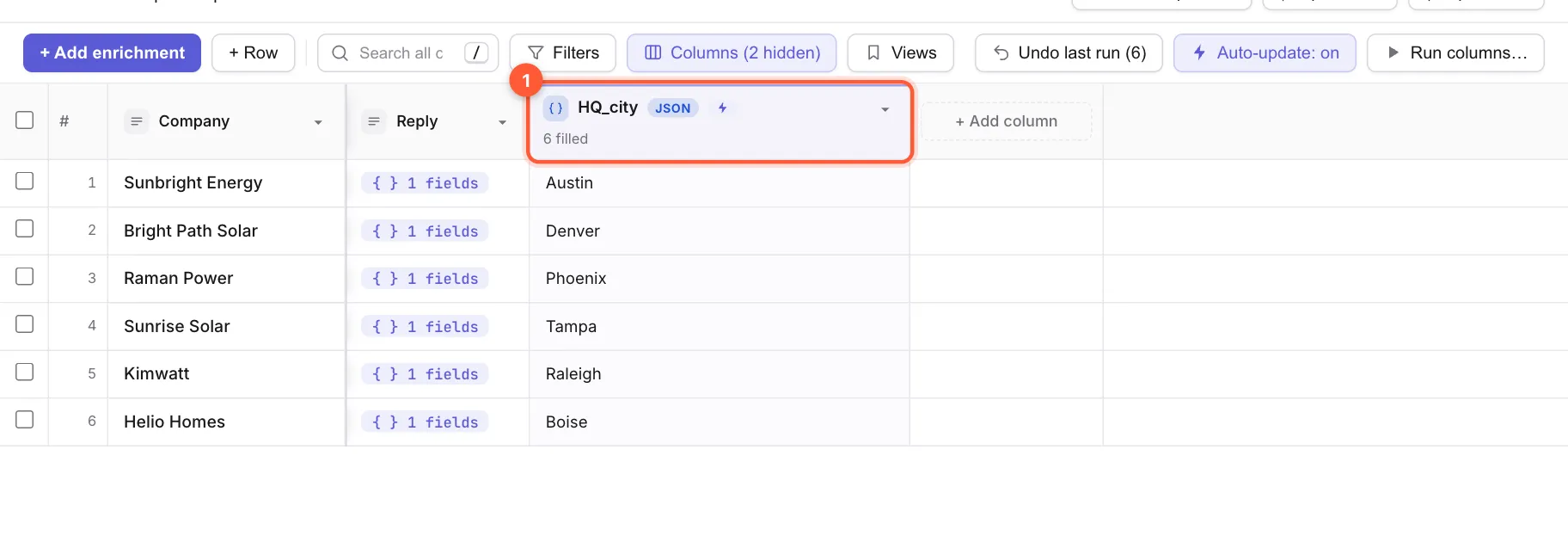Open the 1 fields reply for Sunrise Solar
This screenshot has width=1568, height=542.
[425, 327]
